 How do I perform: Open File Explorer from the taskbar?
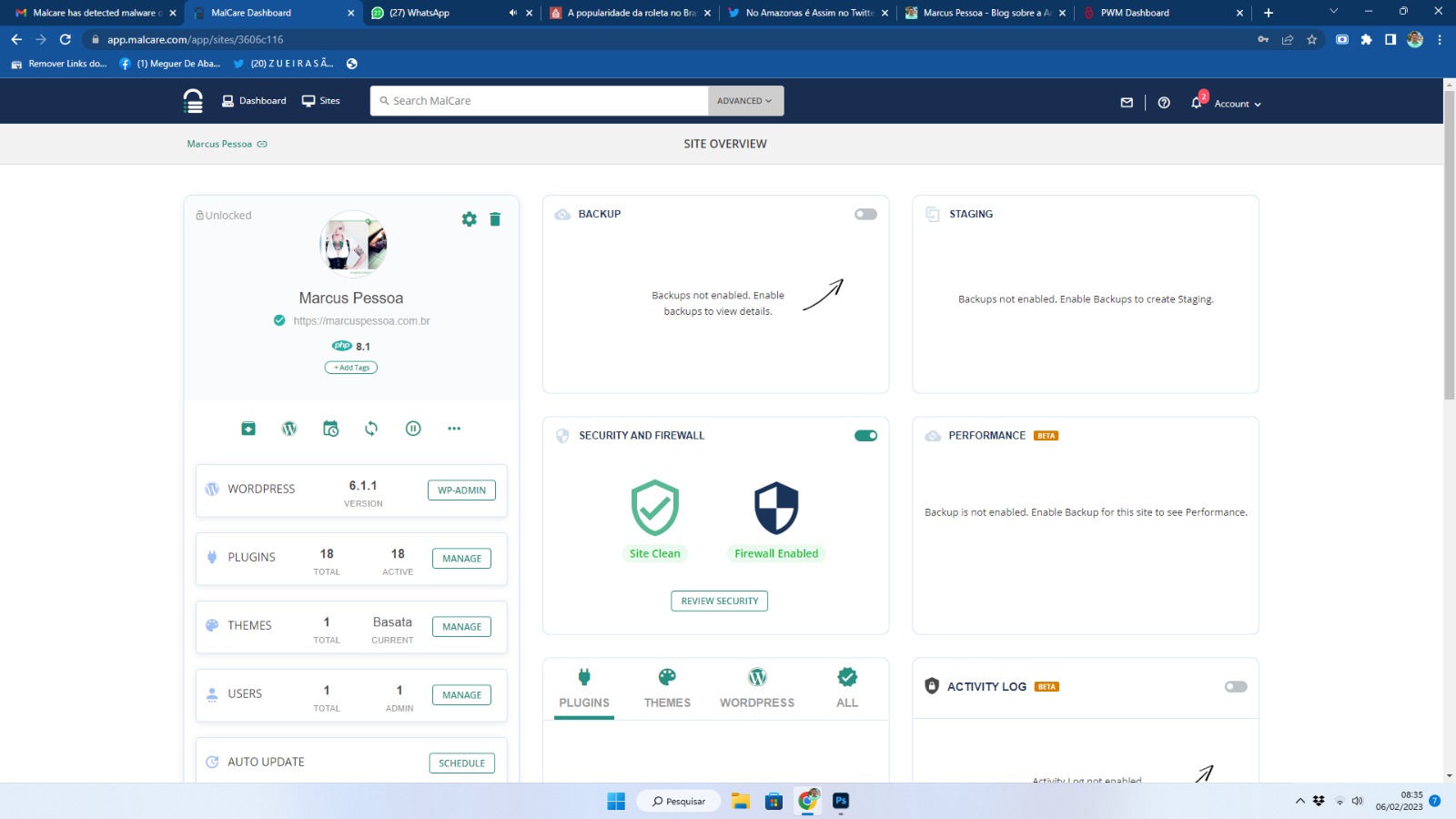[x=741, y=801]
